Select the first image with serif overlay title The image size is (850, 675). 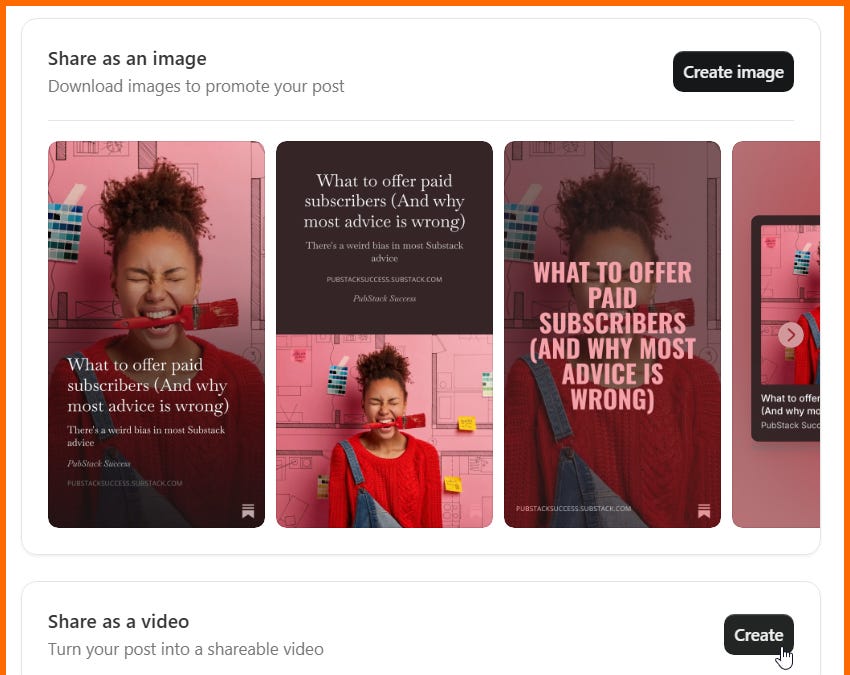pos(157,334)
